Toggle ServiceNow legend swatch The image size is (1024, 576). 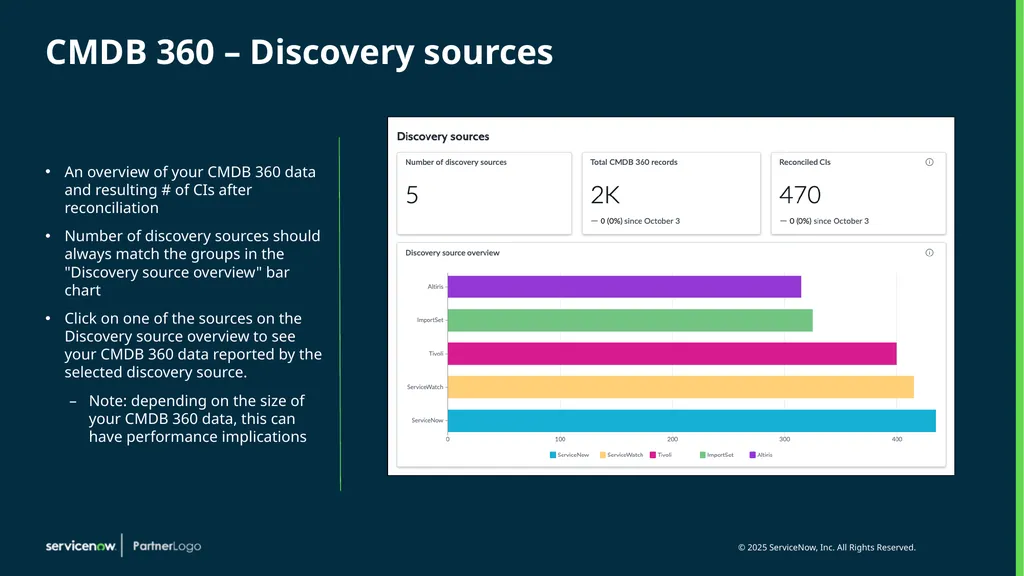click(x=553, y=455)
